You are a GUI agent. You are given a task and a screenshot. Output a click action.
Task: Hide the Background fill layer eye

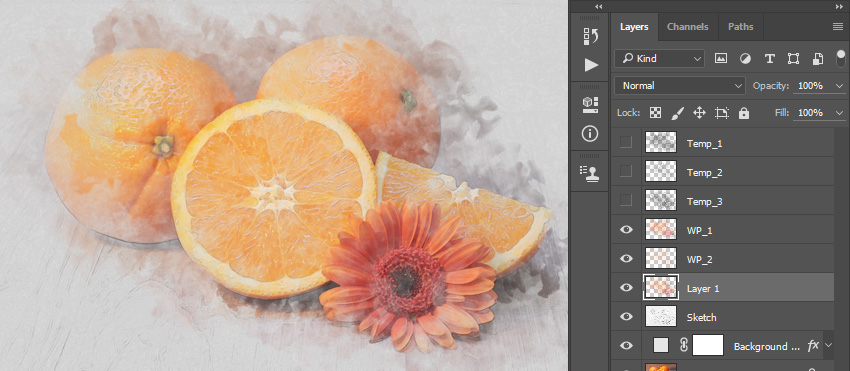point(626,346)
